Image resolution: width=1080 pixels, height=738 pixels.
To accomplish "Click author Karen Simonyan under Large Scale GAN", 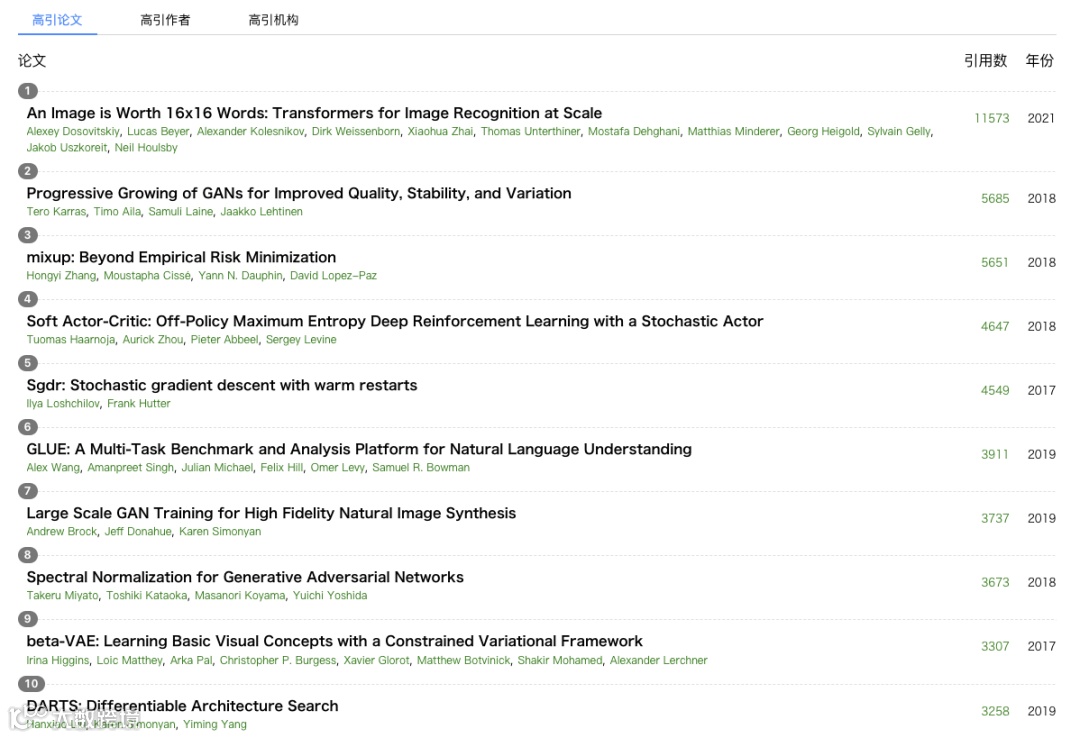I will pyautogui.click(x=220, y=532).
